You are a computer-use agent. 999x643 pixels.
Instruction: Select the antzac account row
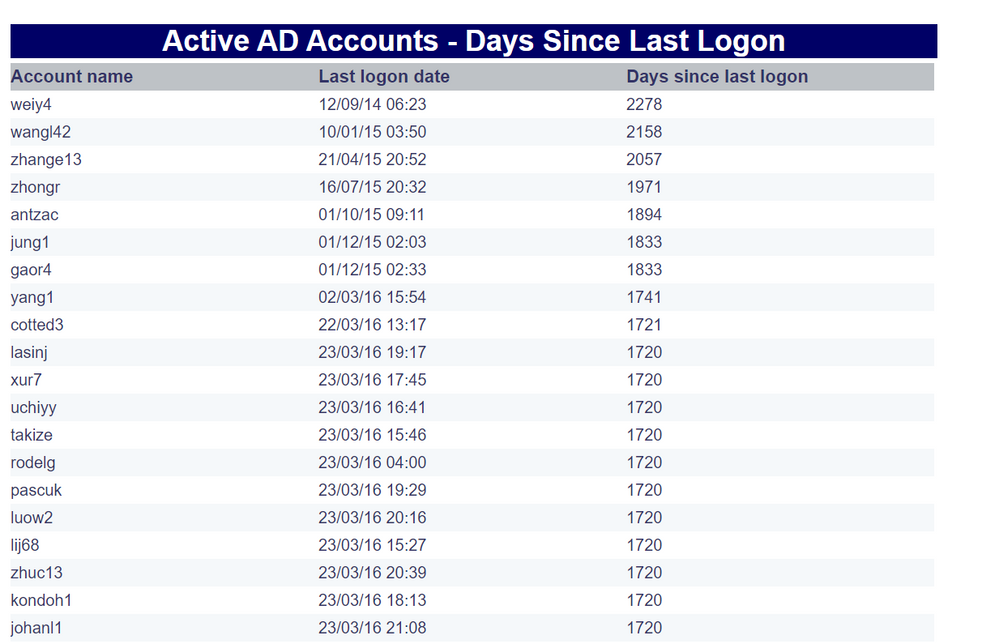pos(35,215)
